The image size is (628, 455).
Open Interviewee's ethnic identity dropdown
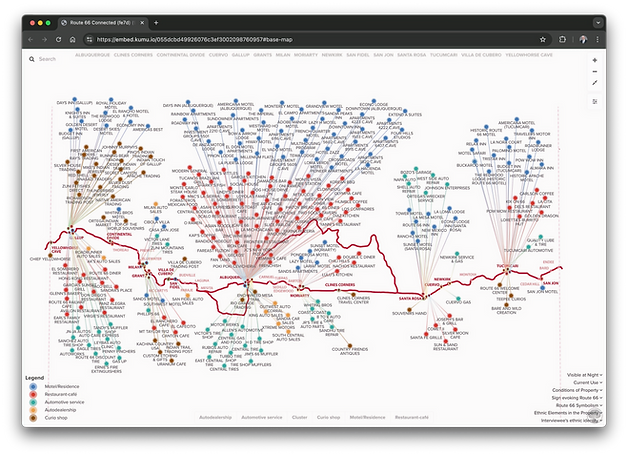[572, 421]
